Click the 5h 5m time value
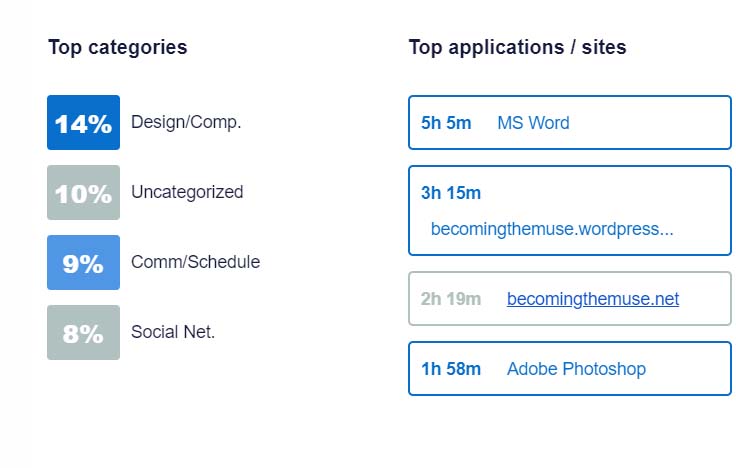This screenshot has height=468, width=736. [446, 123]
